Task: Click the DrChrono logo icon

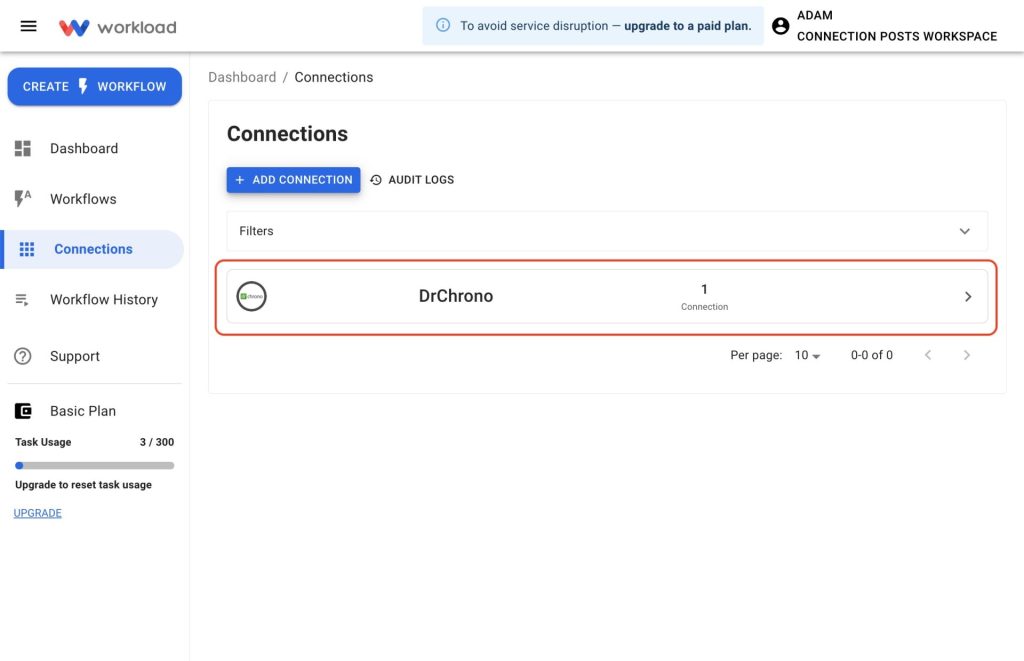Action: coord(251,297)
